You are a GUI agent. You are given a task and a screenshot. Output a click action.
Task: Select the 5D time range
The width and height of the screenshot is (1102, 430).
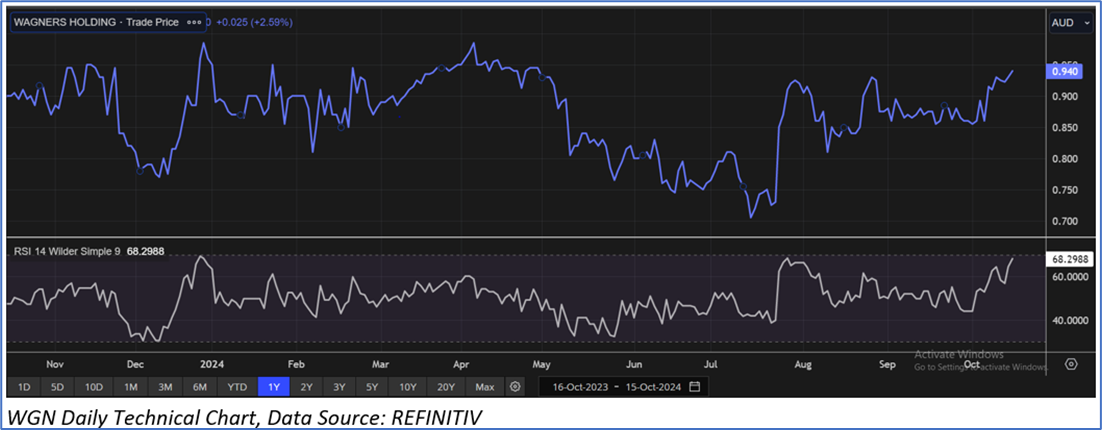click(58, 386)
